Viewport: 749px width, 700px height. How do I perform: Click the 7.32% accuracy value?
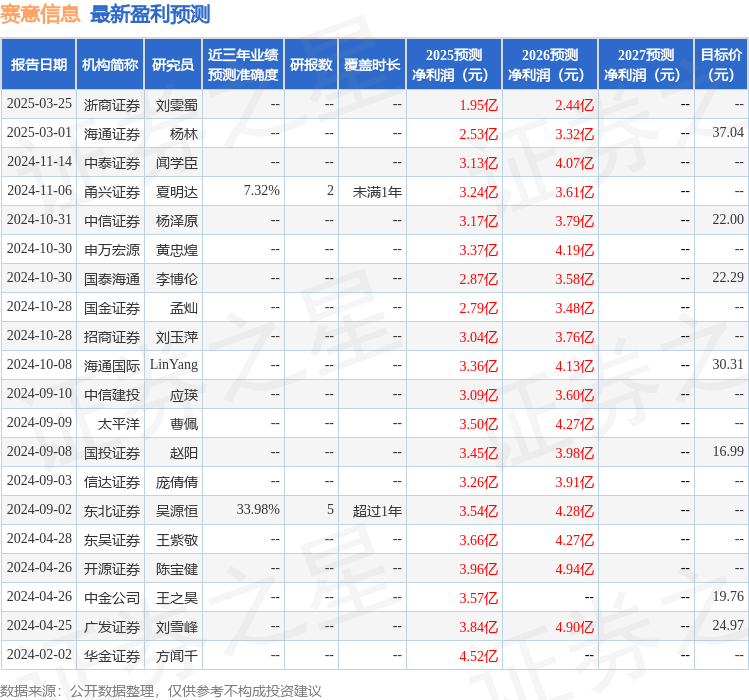[x=261, y=191]
